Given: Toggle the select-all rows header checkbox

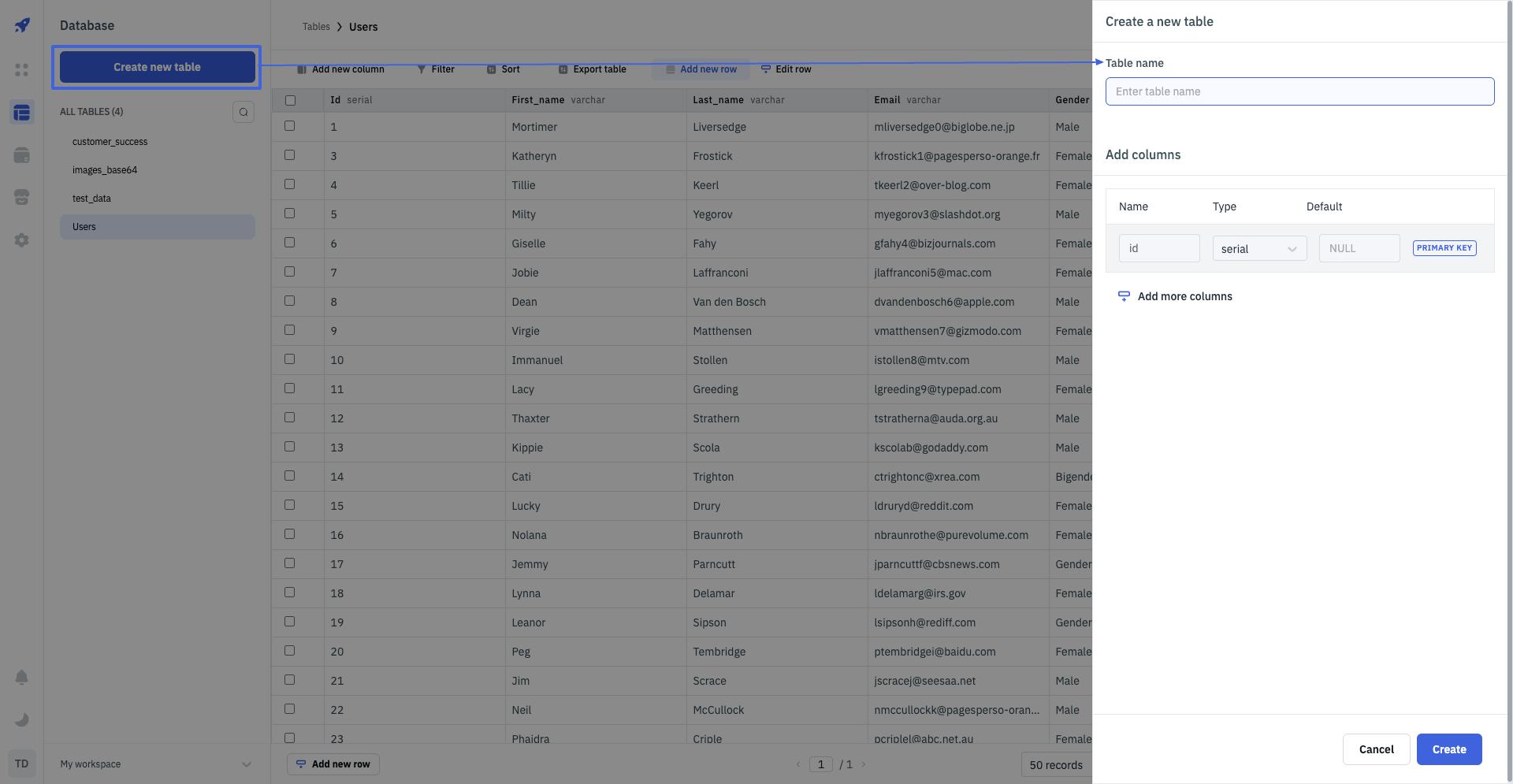Looking at the screenshot, I should point(290,100).
